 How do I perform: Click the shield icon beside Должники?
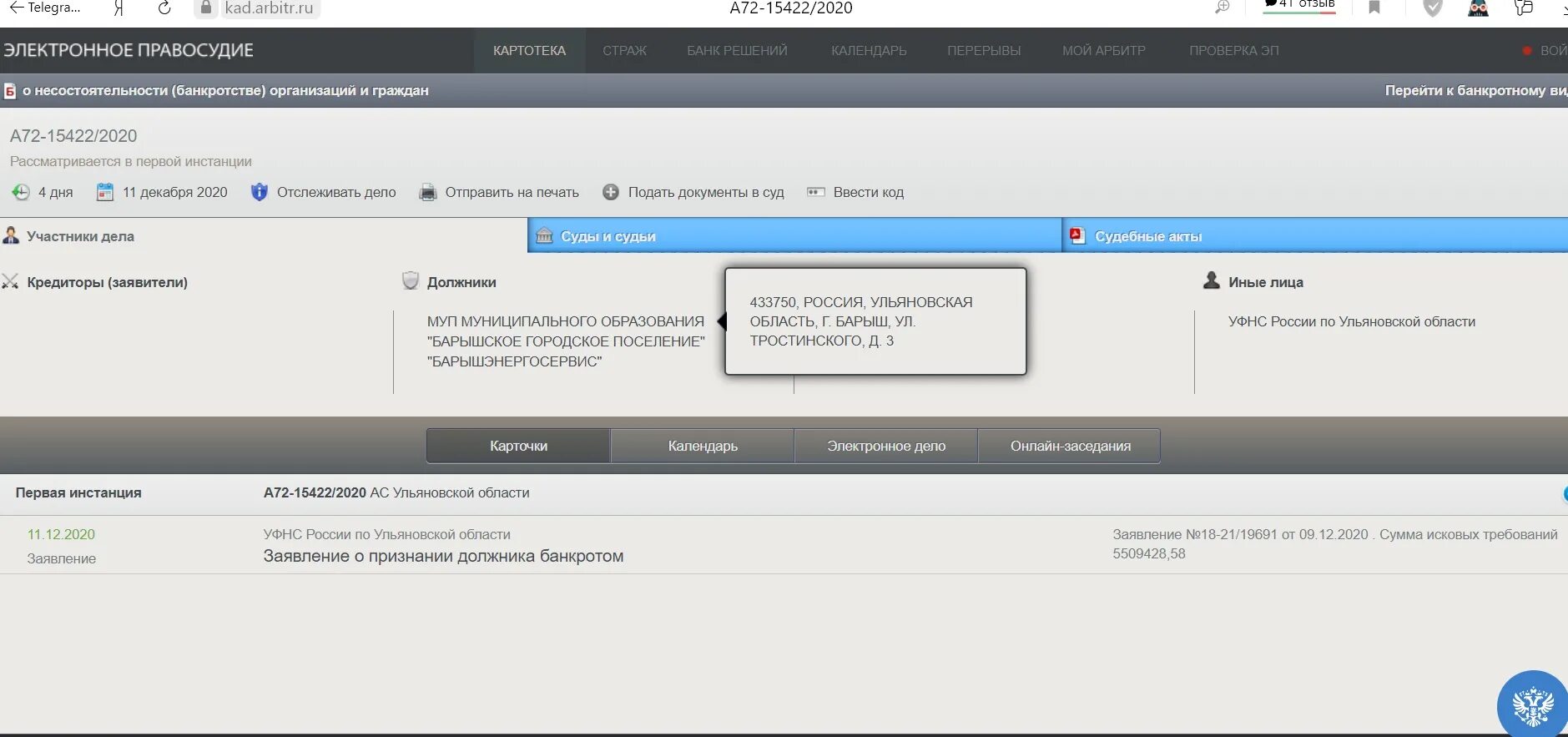point(411,280)
